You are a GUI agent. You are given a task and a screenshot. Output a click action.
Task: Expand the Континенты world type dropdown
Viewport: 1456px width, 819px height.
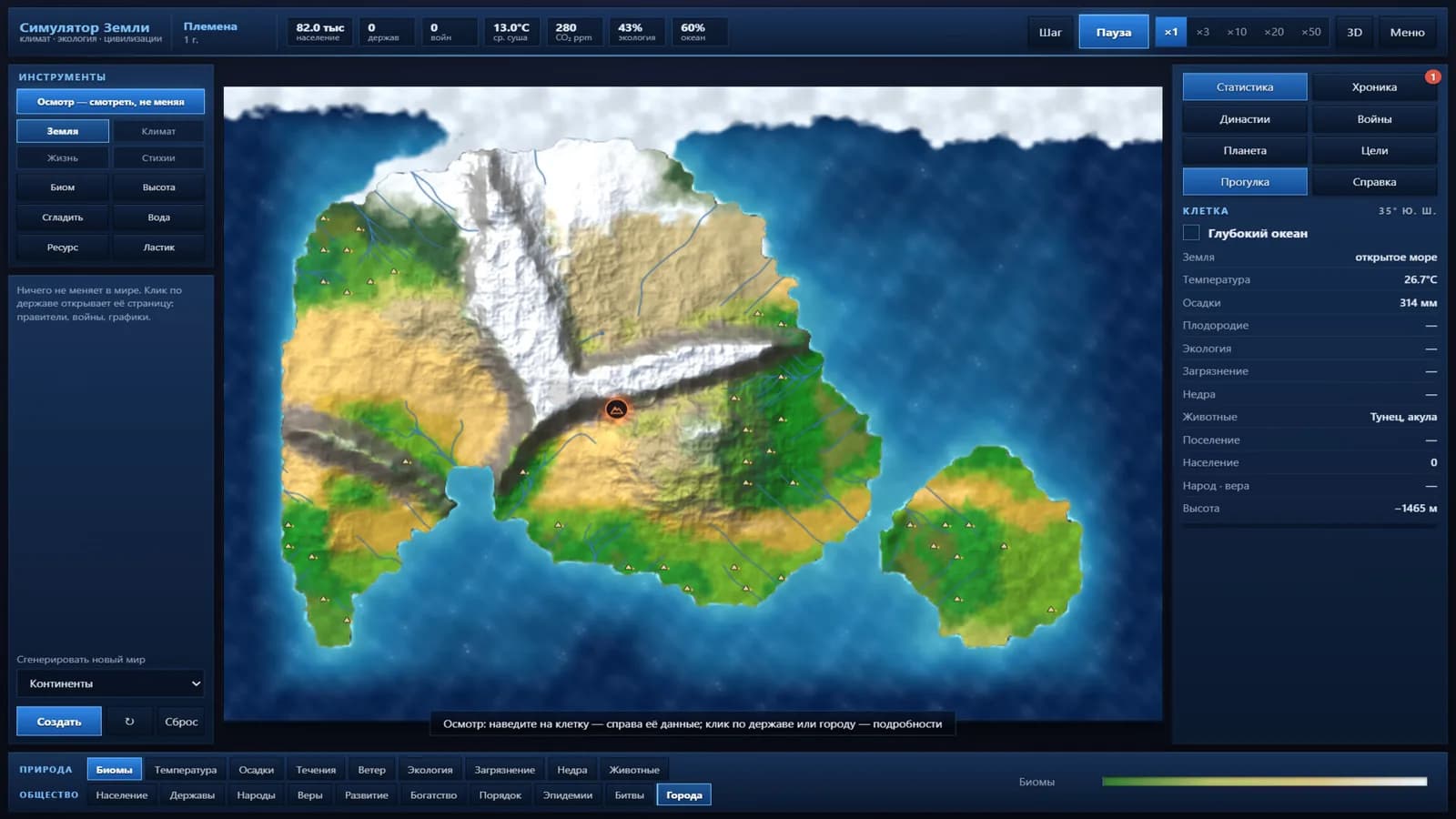click(110, 683)
